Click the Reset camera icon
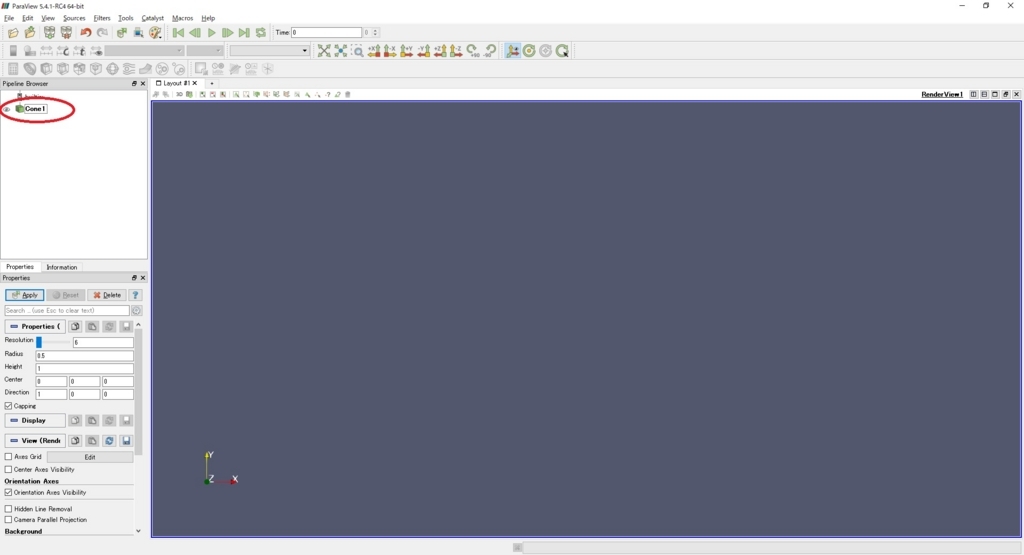1024x555 pixels. coord(324,51)
